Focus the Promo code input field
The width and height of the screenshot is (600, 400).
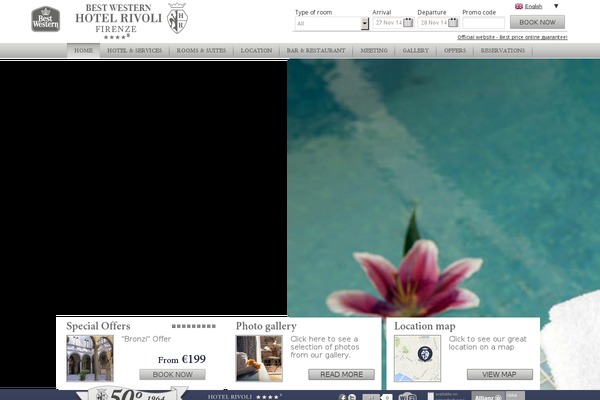(x=483, y=23)
